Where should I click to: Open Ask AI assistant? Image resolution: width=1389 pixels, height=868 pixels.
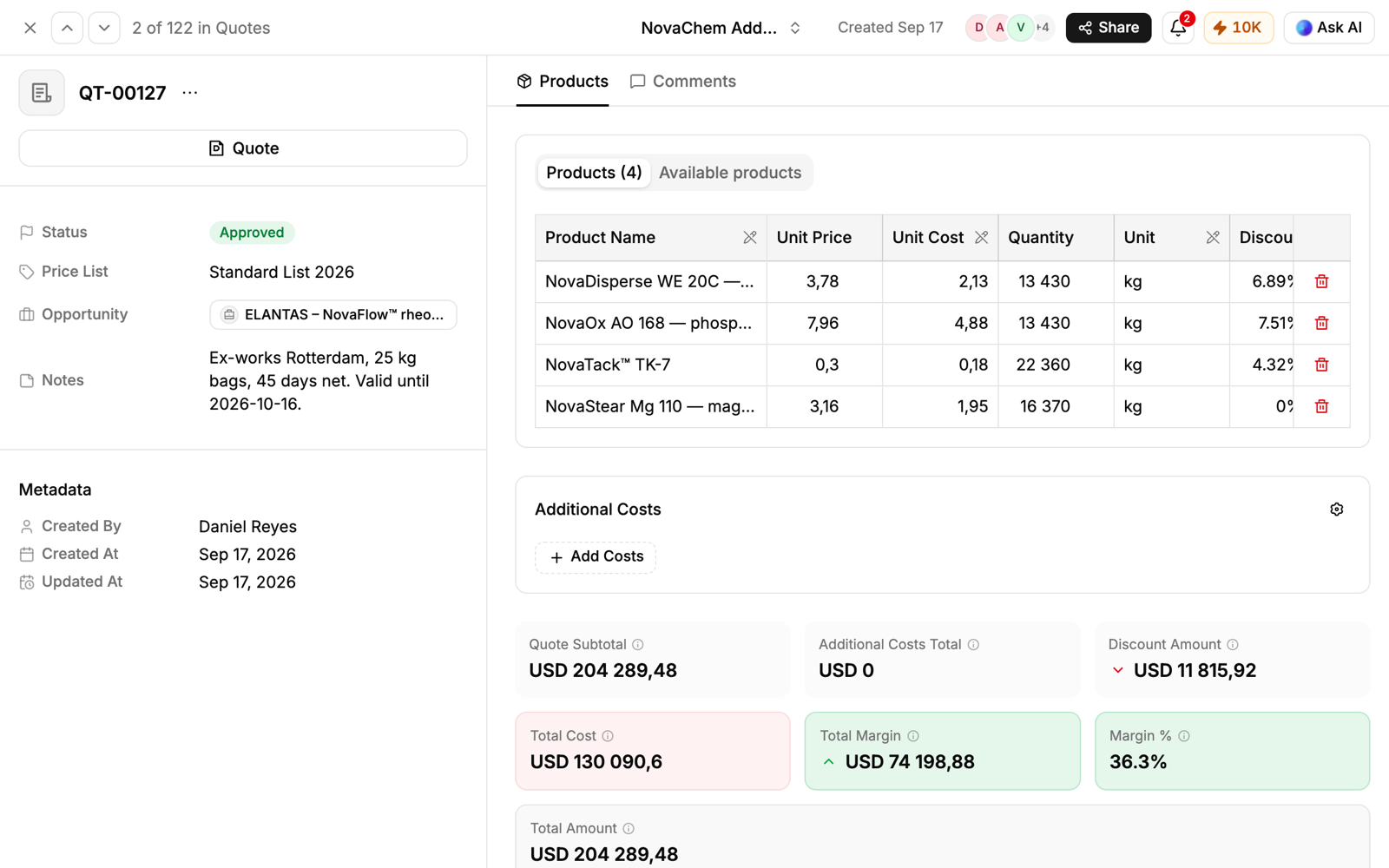click(1329, 28)
